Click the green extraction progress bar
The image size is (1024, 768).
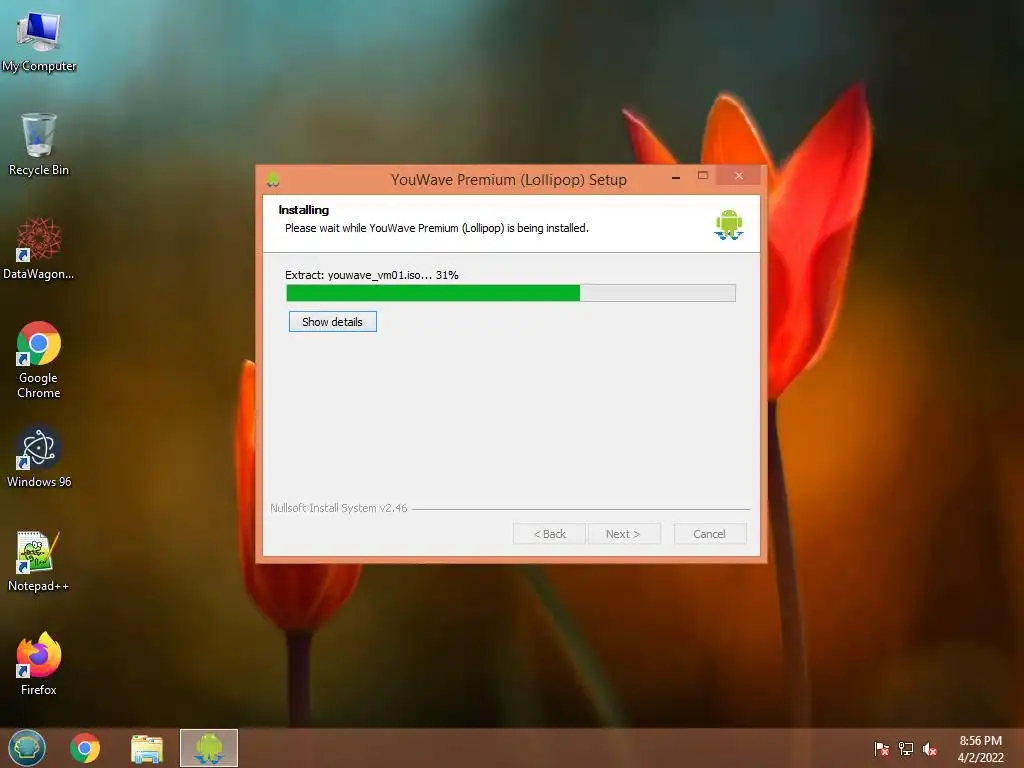point(511,293)
